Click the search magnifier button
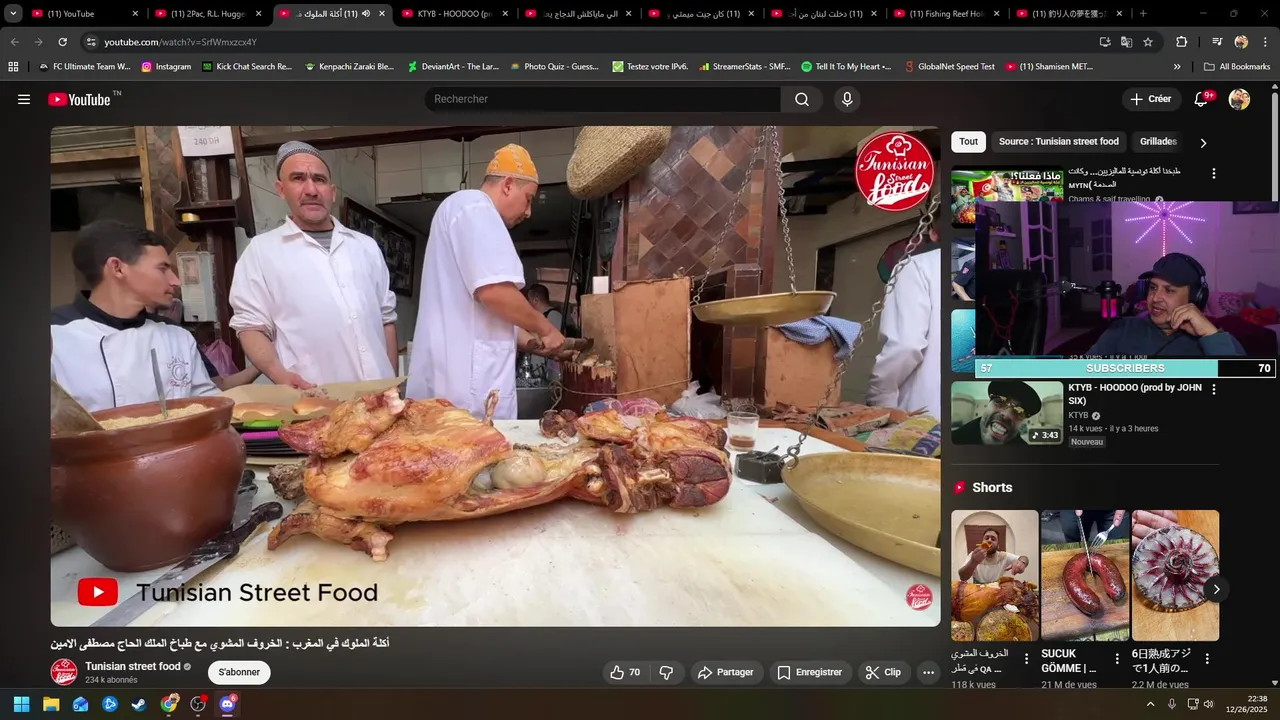The width and height of the screenshot is (1280, 720). pyautogui.click(x=802, y=99)
